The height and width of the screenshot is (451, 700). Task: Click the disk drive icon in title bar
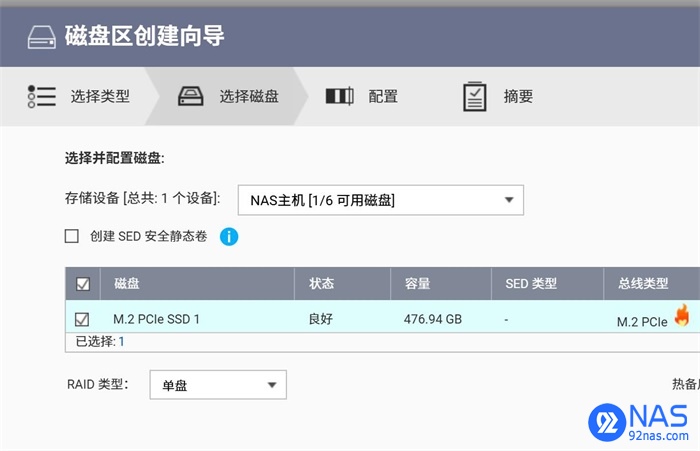point(42,37)
